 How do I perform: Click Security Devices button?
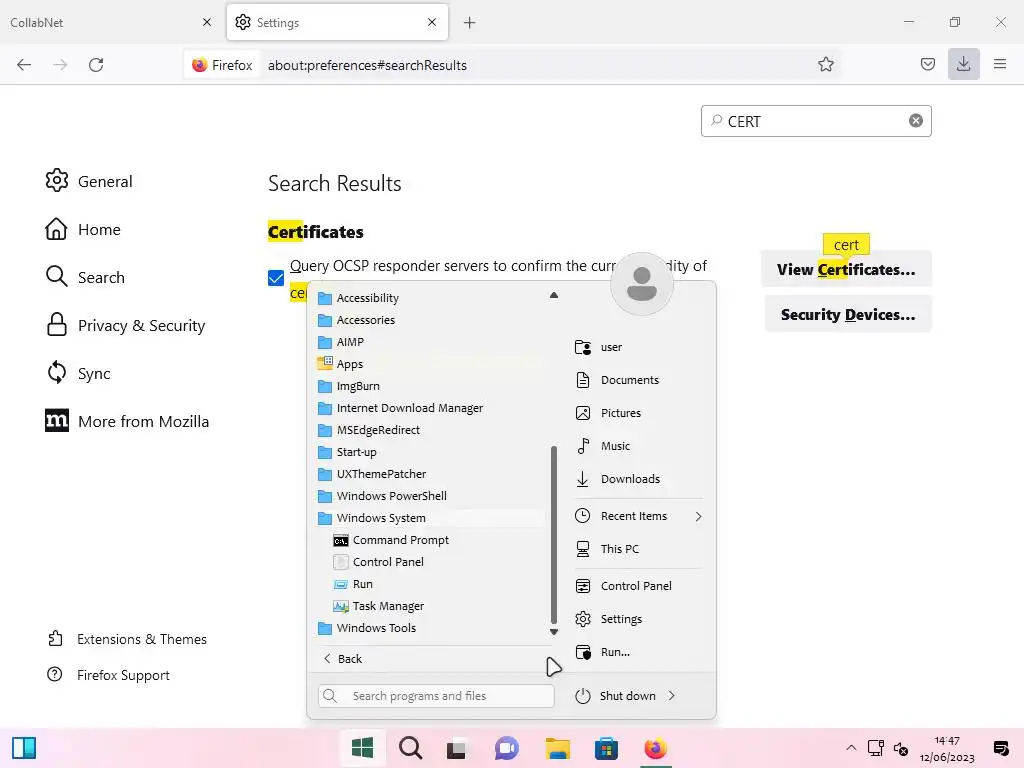tap(848, 314)
